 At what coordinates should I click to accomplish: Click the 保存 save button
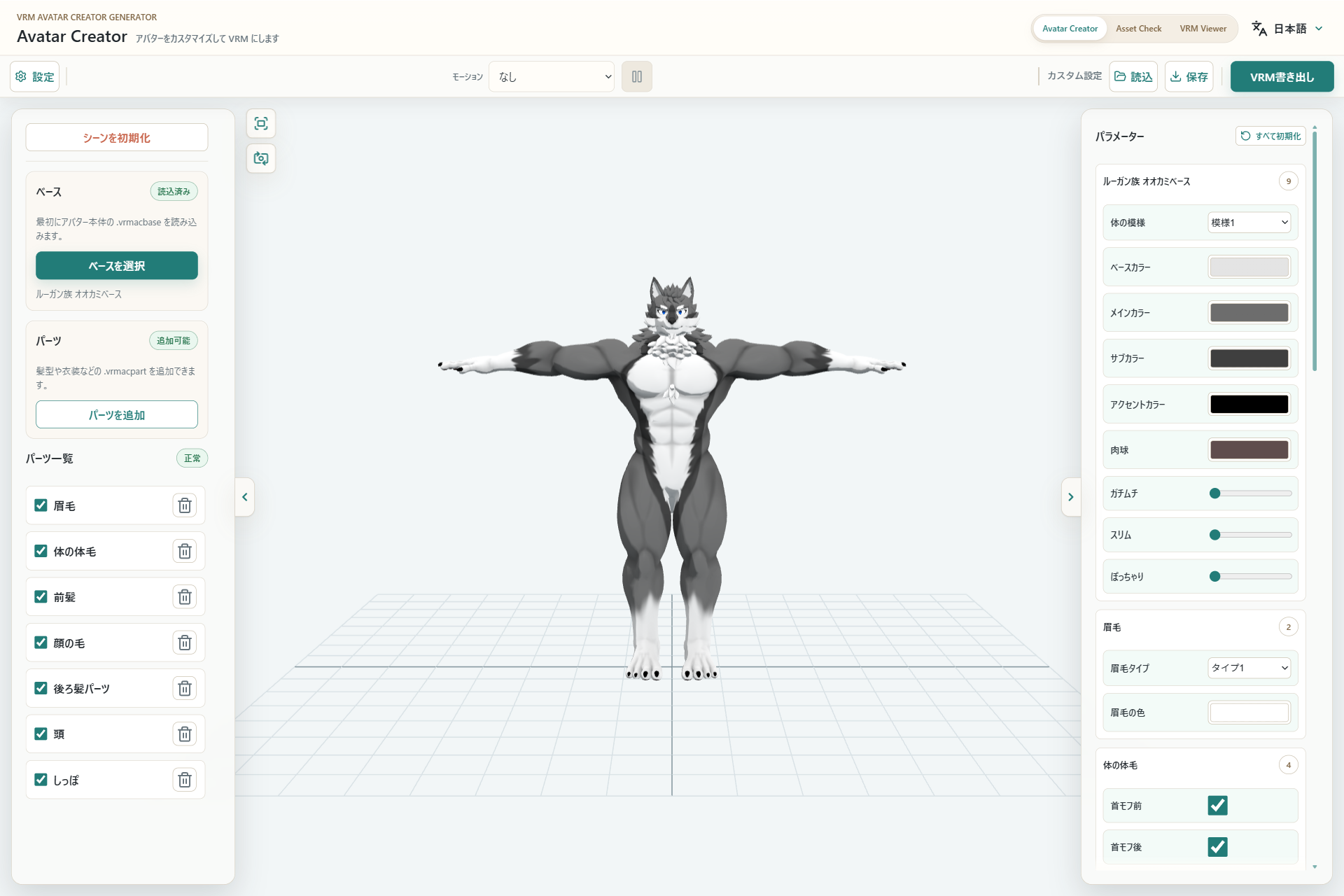tap(1189, 76)
